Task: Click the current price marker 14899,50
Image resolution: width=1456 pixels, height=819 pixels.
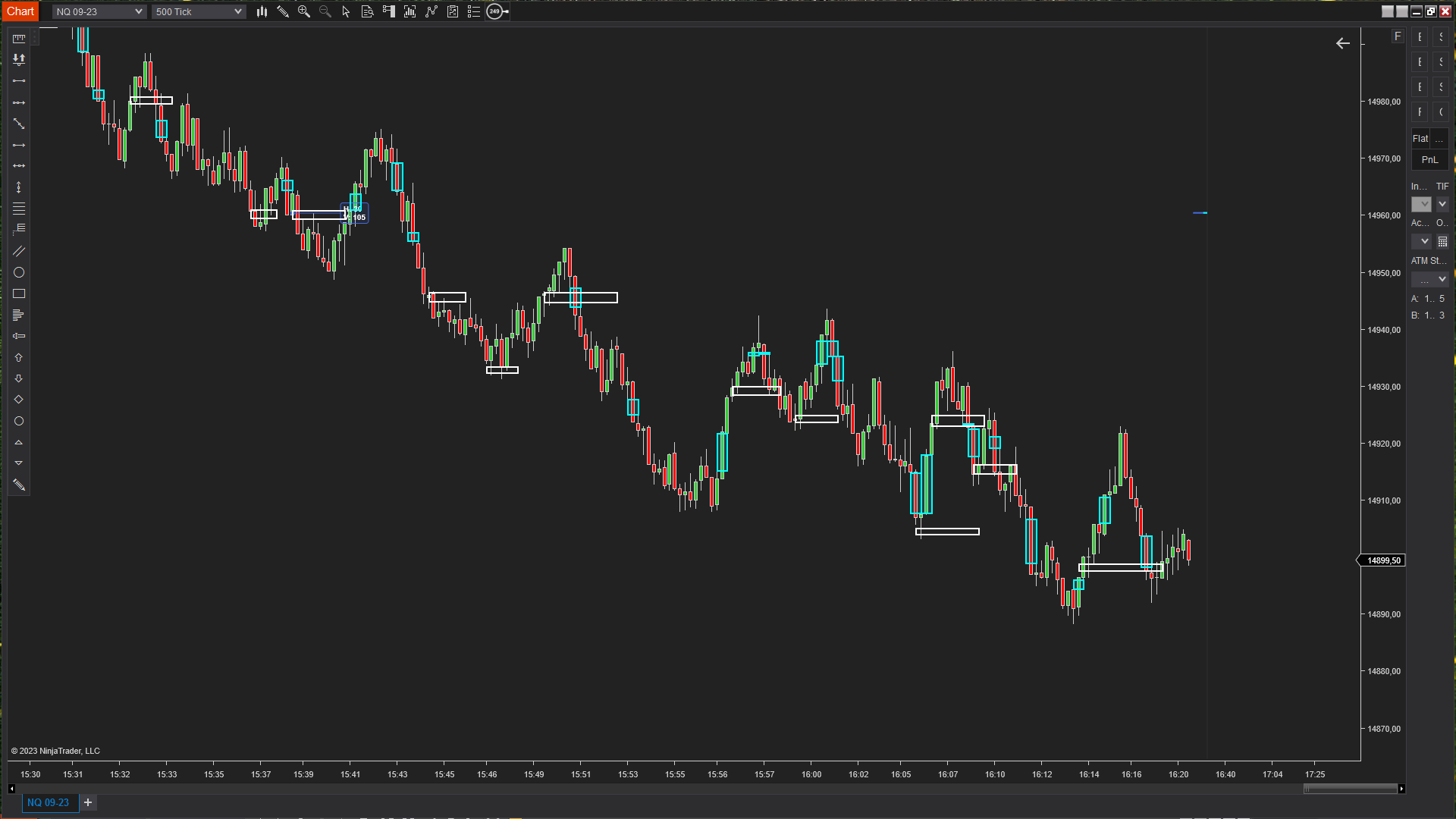Action: pos(1382,560)
